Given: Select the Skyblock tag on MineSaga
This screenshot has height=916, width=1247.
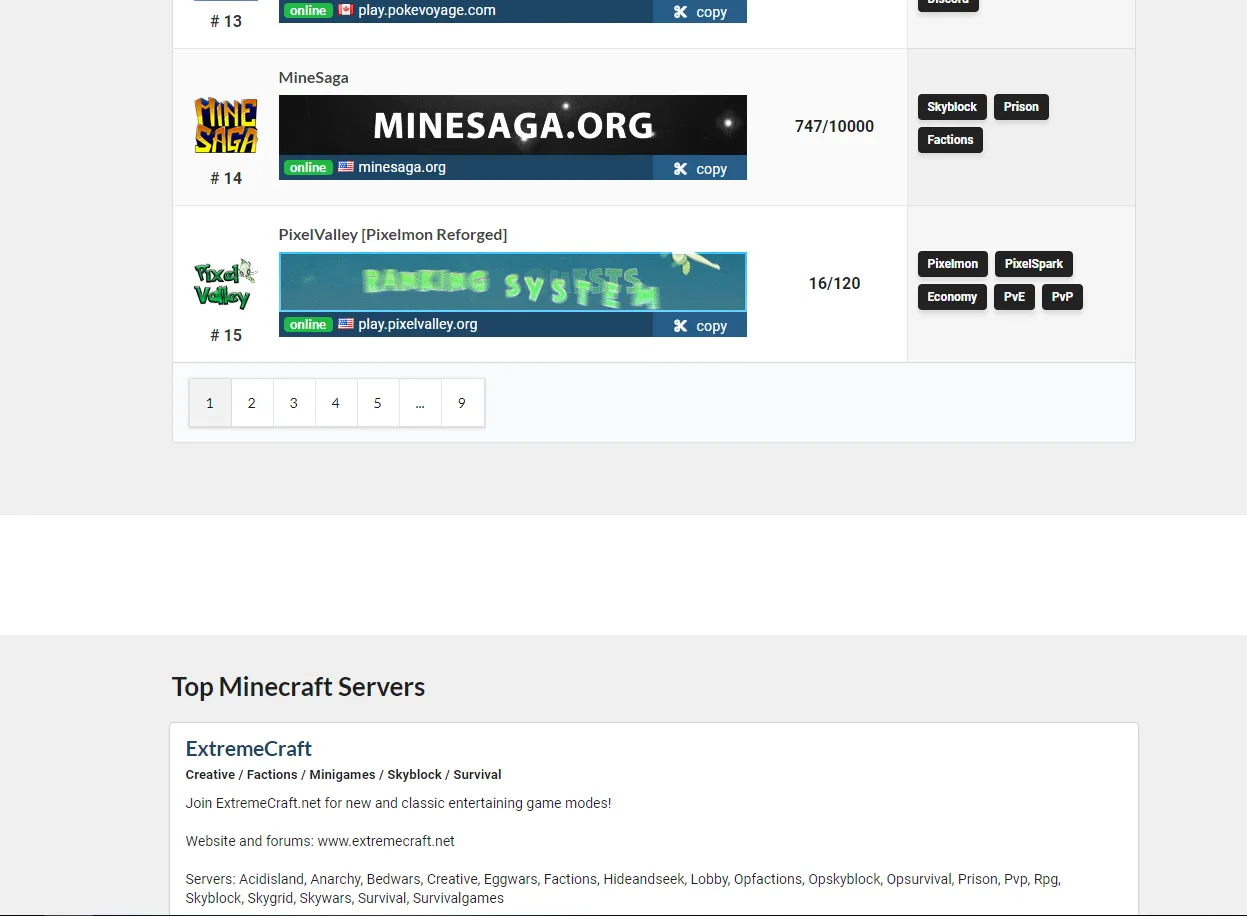Looking at the screenshot, I should pyautogui.click(x=952, y=107).
